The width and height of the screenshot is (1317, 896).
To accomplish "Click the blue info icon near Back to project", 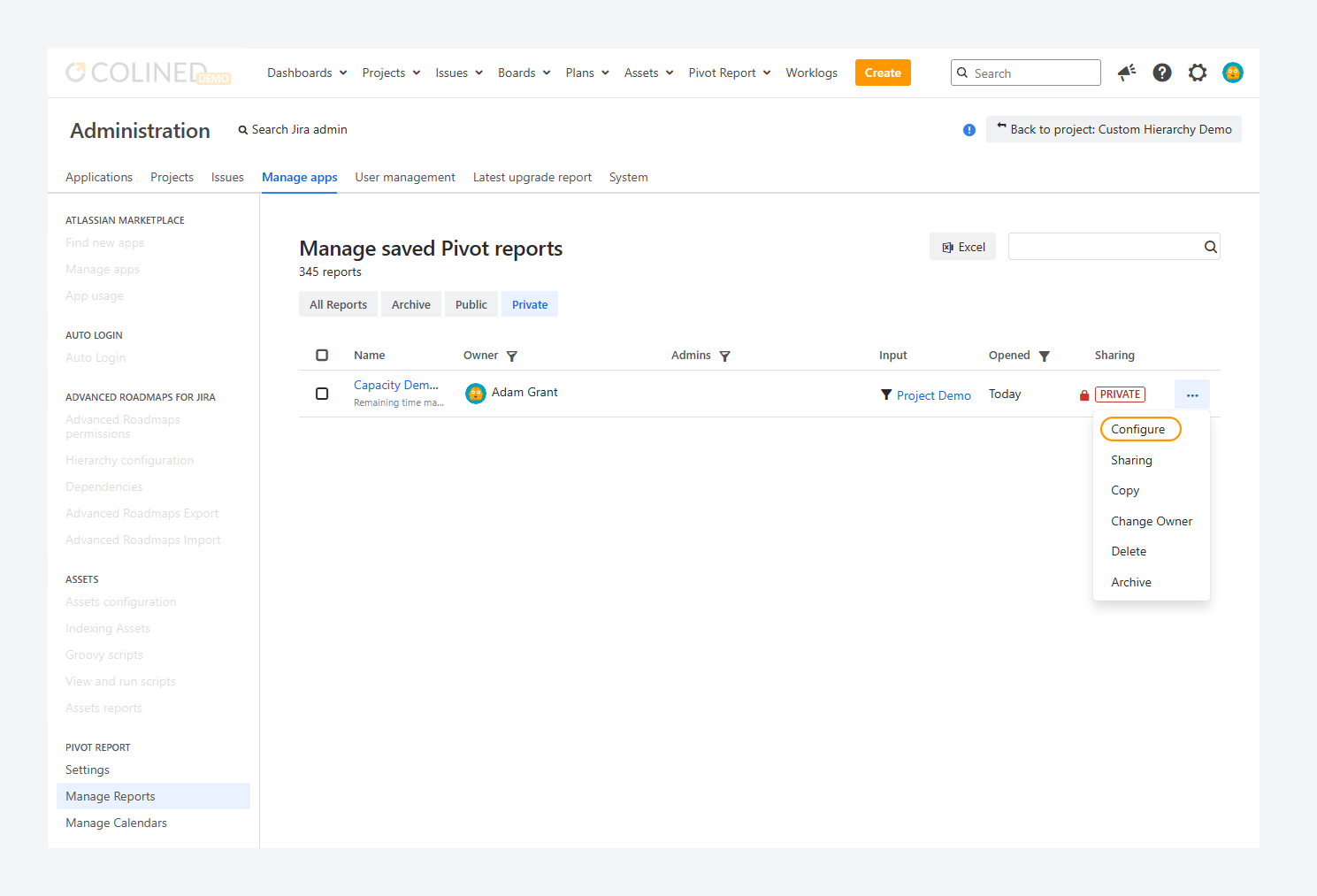I will [x=969, y=130].
